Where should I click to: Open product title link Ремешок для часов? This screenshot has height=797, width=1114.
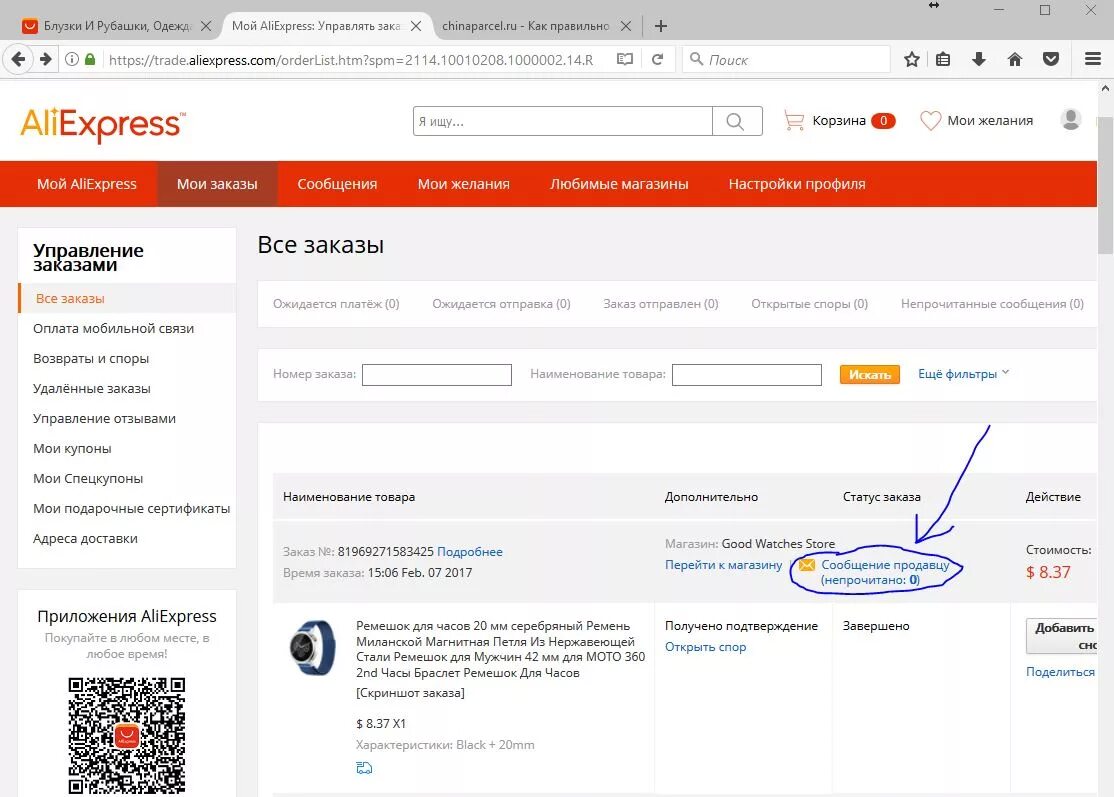(x=500, y=649)
